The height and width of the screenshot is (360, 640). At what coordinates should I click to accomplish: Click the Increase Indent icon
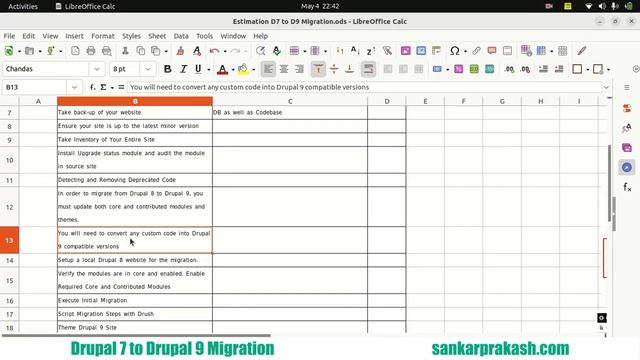[543, 69]
